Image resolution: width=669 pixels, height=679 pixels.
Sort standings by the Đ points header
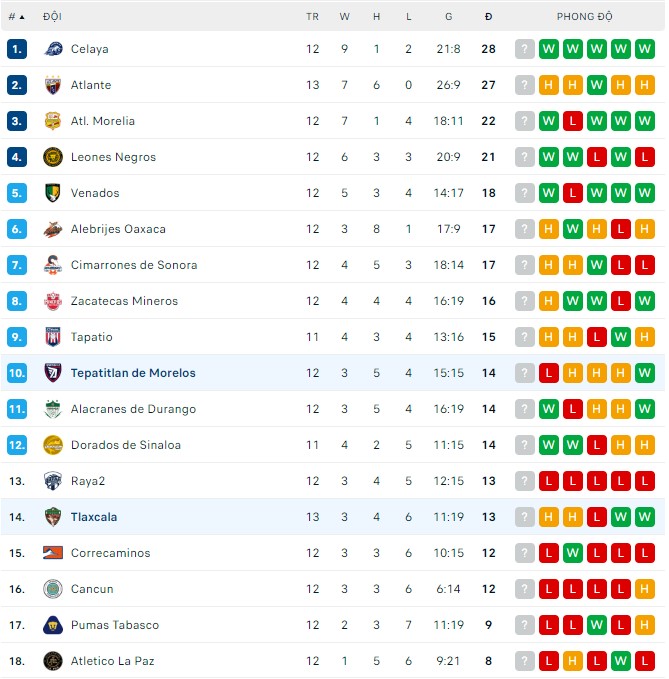tap(488, 17)
